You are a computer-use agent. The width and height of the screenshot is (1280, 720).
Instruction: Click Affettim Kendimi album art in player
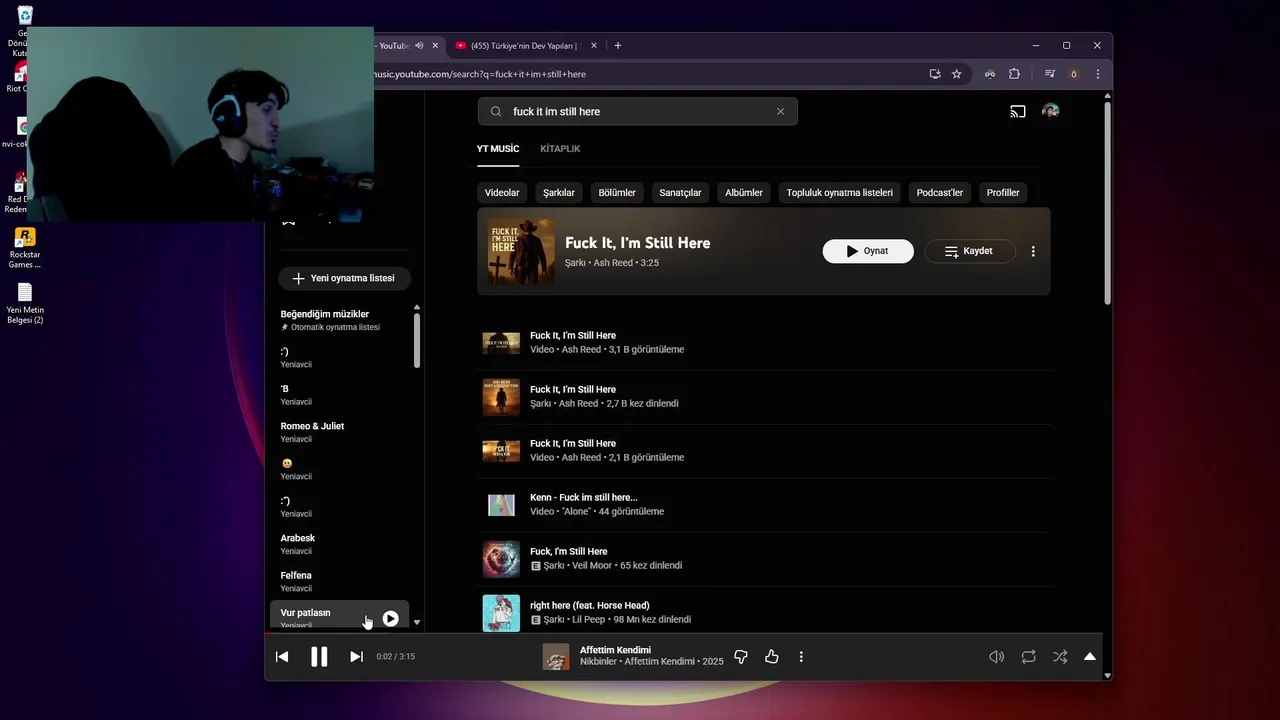tap(556, 657)
